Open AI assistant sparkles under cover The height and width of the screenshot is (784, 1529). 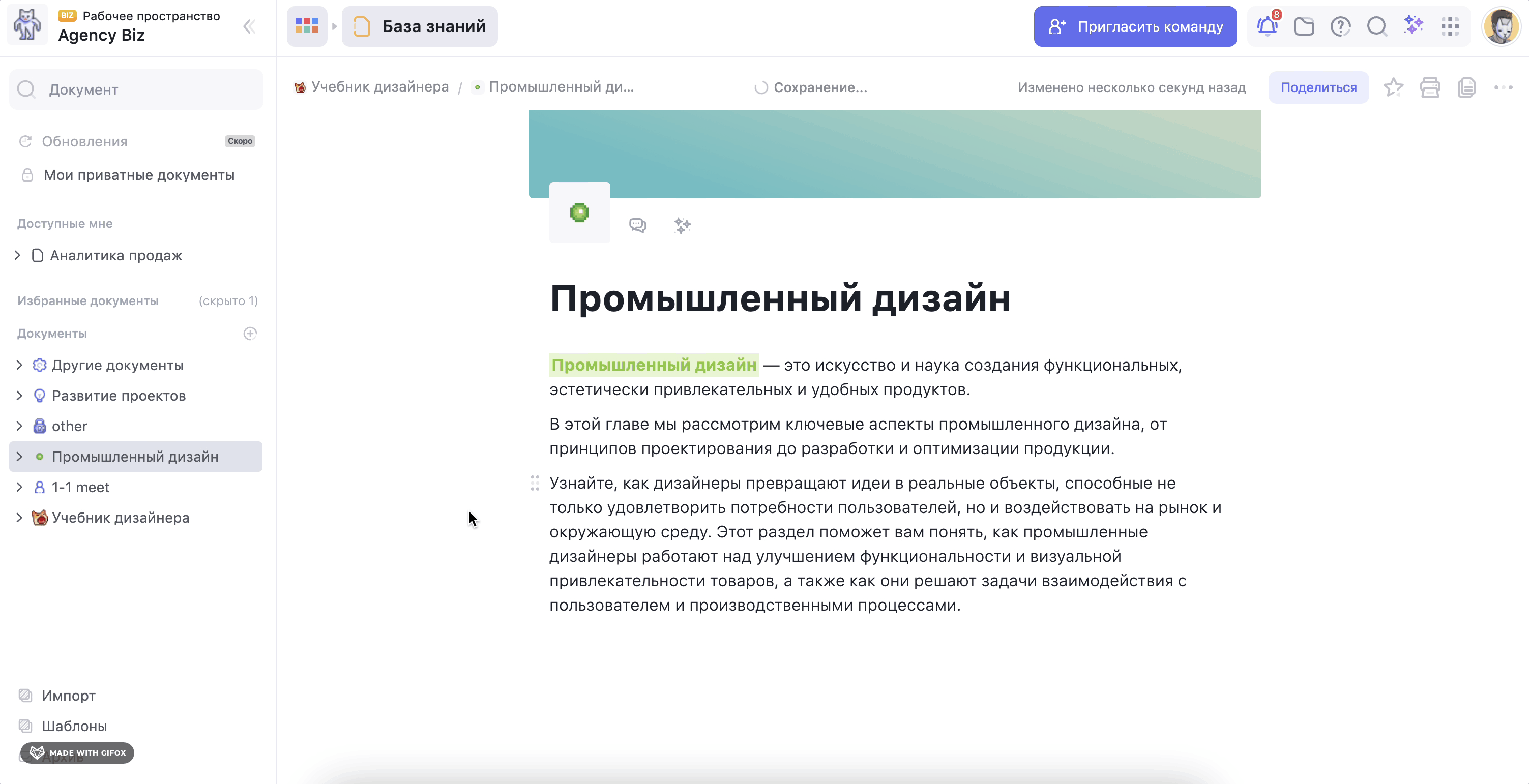point(683,226)
